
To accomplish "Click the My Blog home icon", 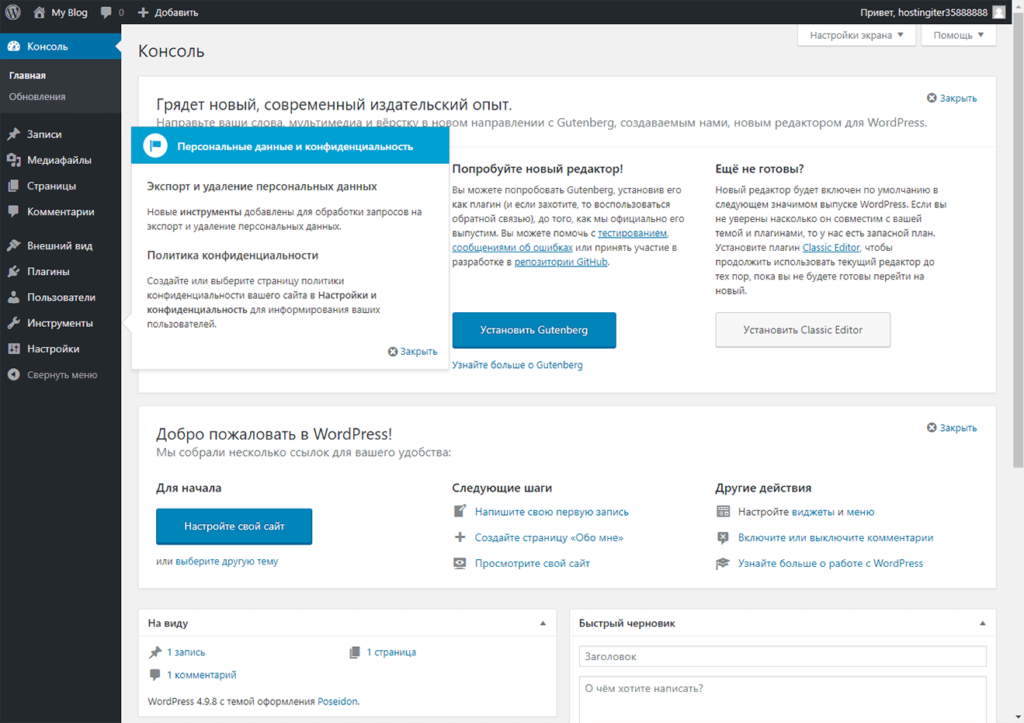I will pyautogui.click(x=39, y=12).
